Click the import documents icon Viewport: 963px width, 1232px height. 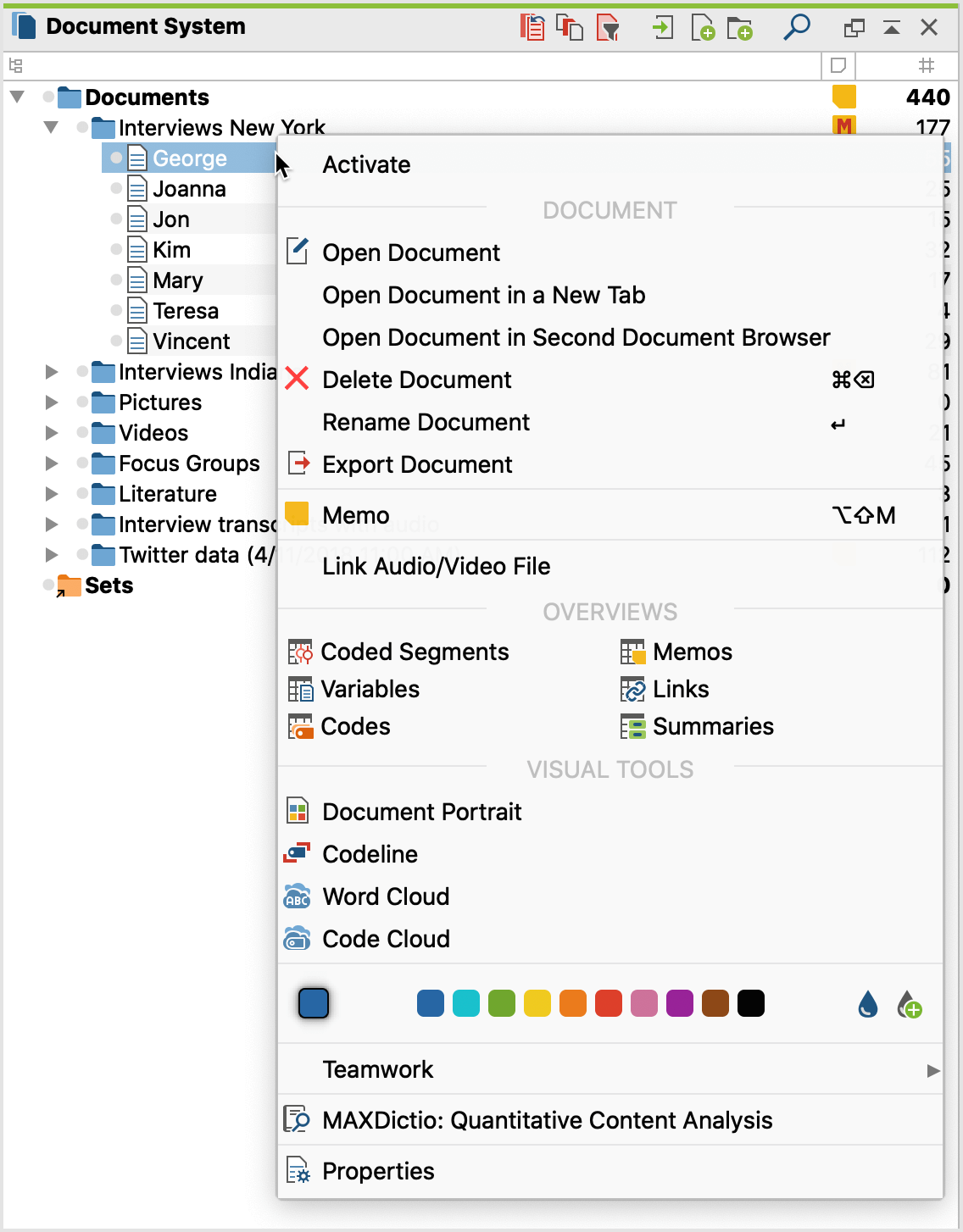click(x=663, y=27)
